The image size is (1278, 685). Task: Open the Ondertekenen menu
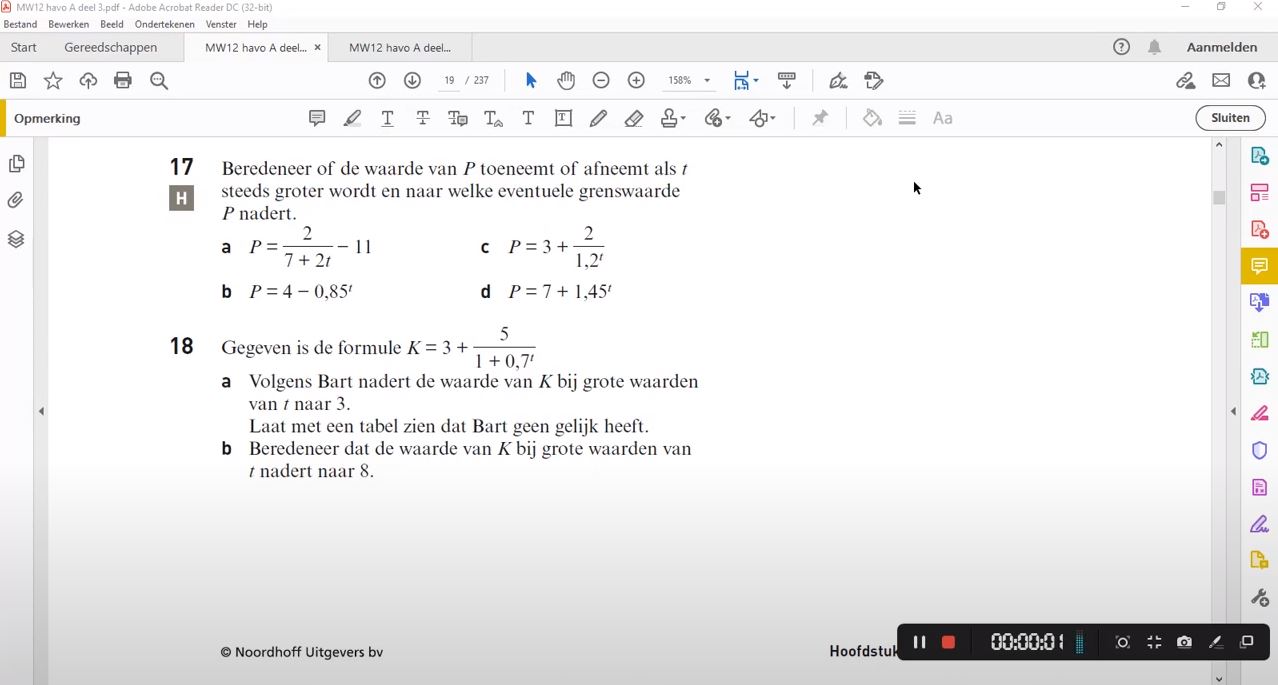pyautogui.click(x=165, y=24)
